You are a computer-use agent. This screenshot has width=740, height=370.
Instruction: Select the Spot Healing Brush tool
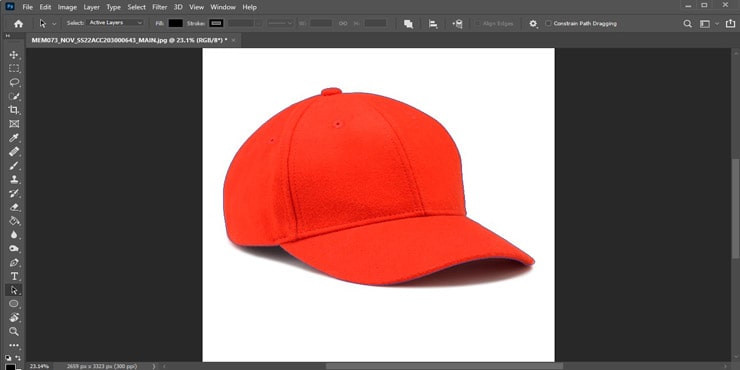coord(14,151)
